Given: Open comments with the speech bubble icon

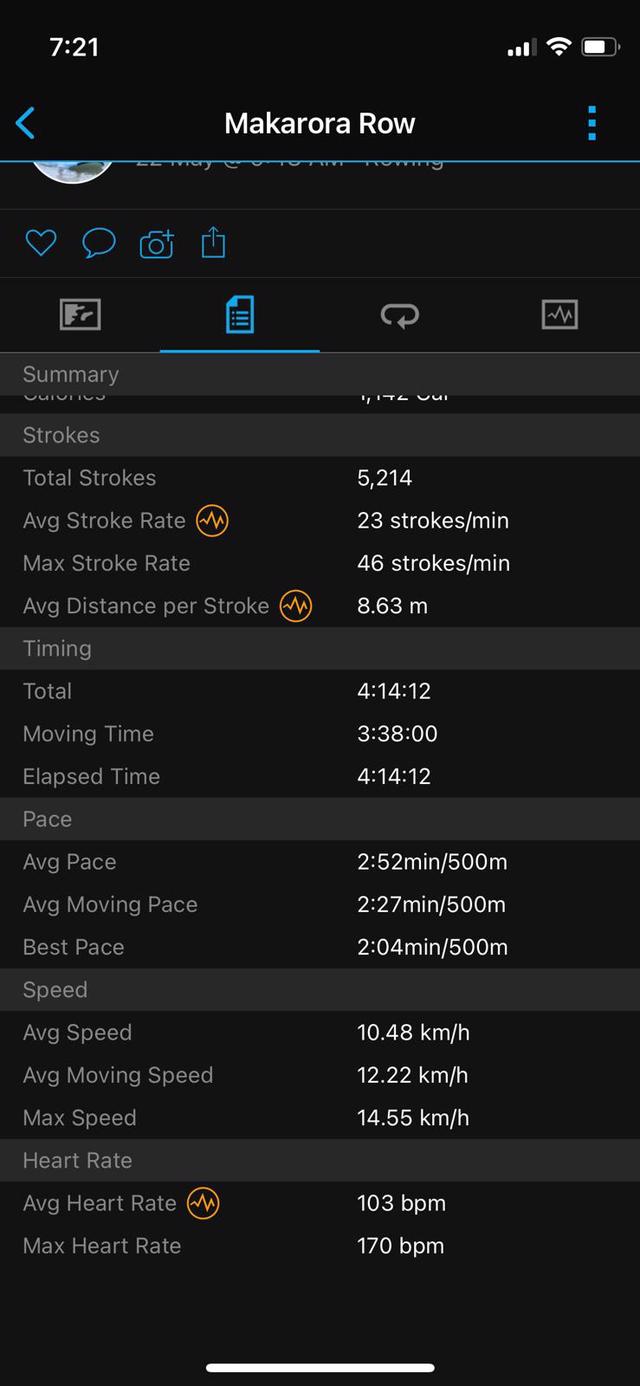Looking at the screenshot, I should (98, 243).
